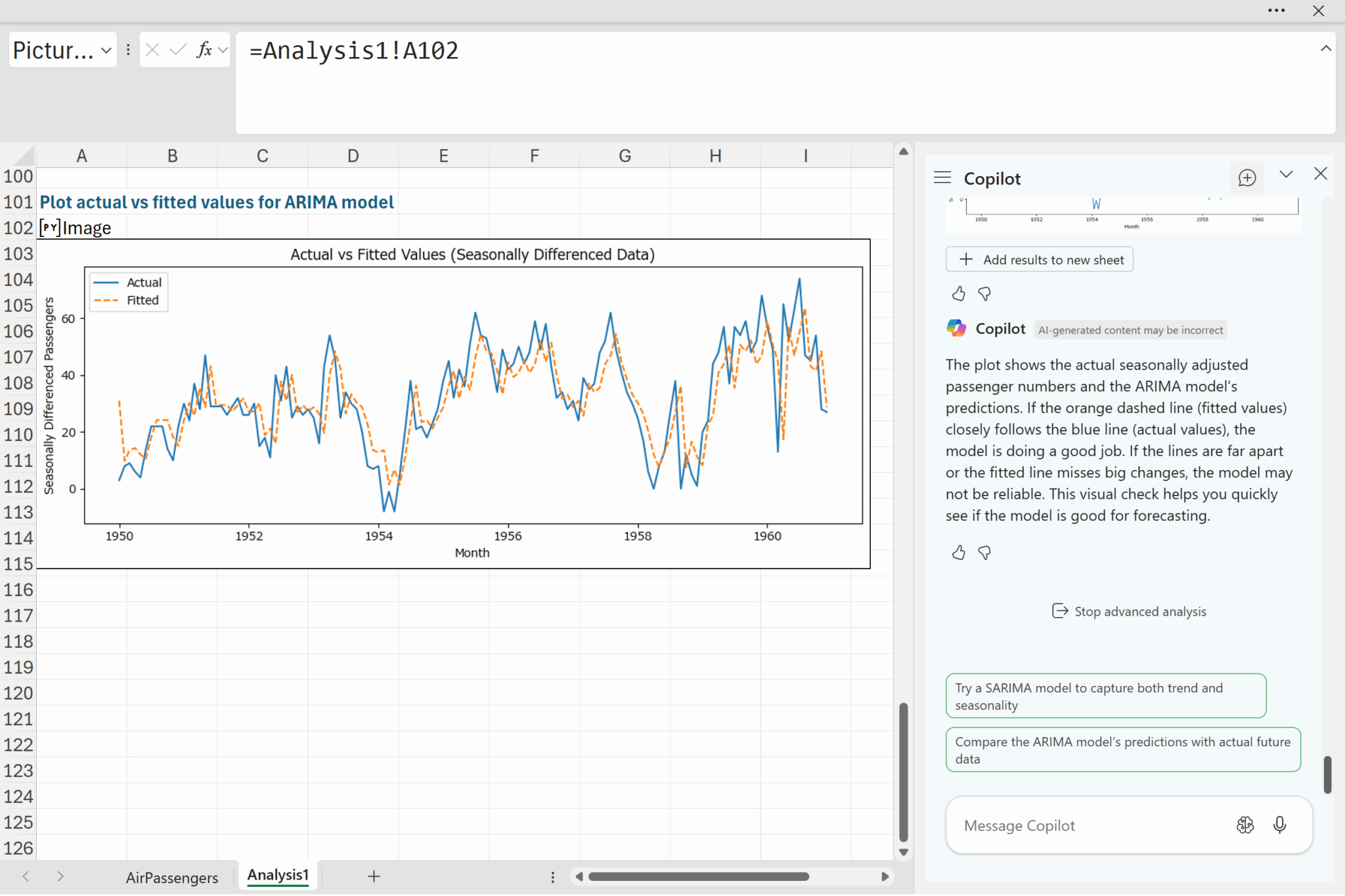The width and height of the screenshot is (1345, 896).
Task: Cancel formula entry with X icon
Action: 152,50
